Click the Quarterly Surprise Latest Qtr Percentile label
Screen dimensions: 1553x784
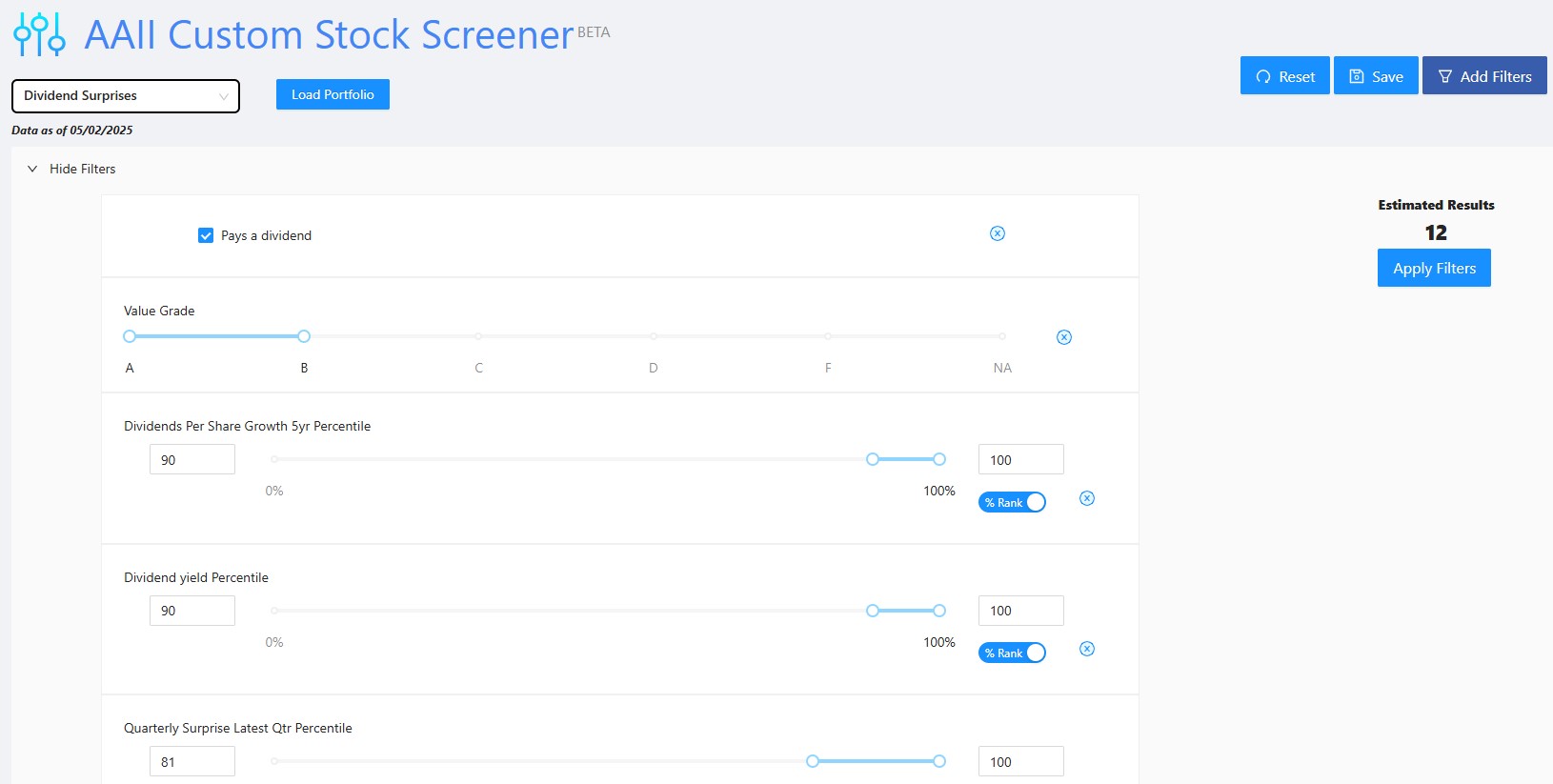[x=238, y=728]
